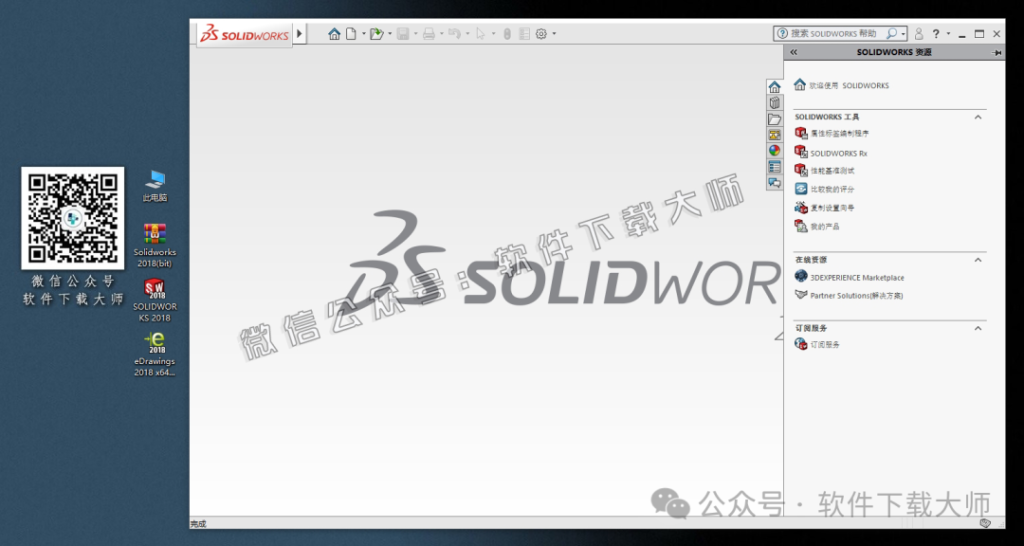Screen dimensions: 1024x546
Task: Choose the Select cursor tool
Action: pos(481,34)
